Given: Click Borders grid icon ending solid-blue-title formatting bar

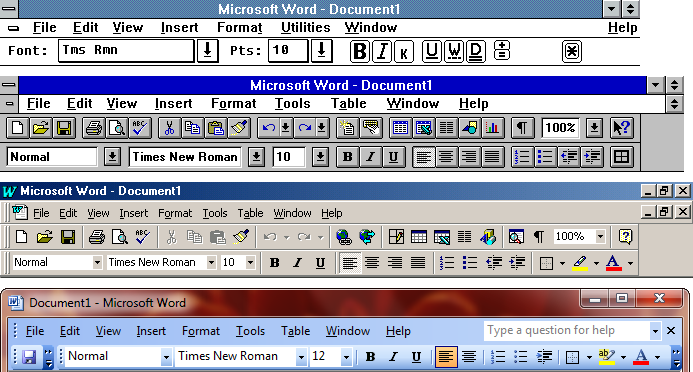Looking at the screenshot, I should (621, 157).
